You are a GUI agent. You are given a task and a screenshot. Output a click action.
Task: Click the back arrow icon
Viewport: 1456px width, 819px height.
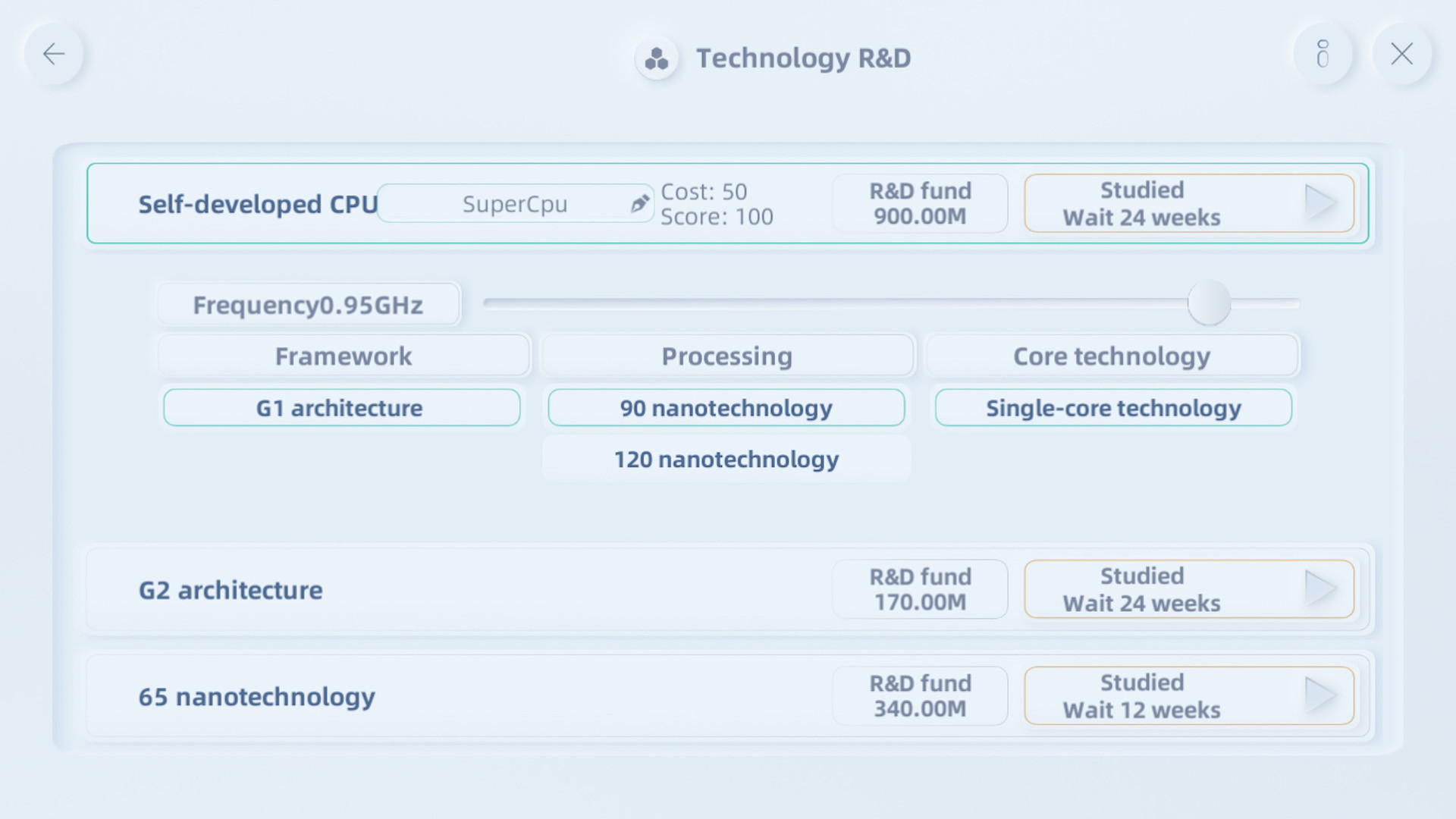click(x=53, y=54)
